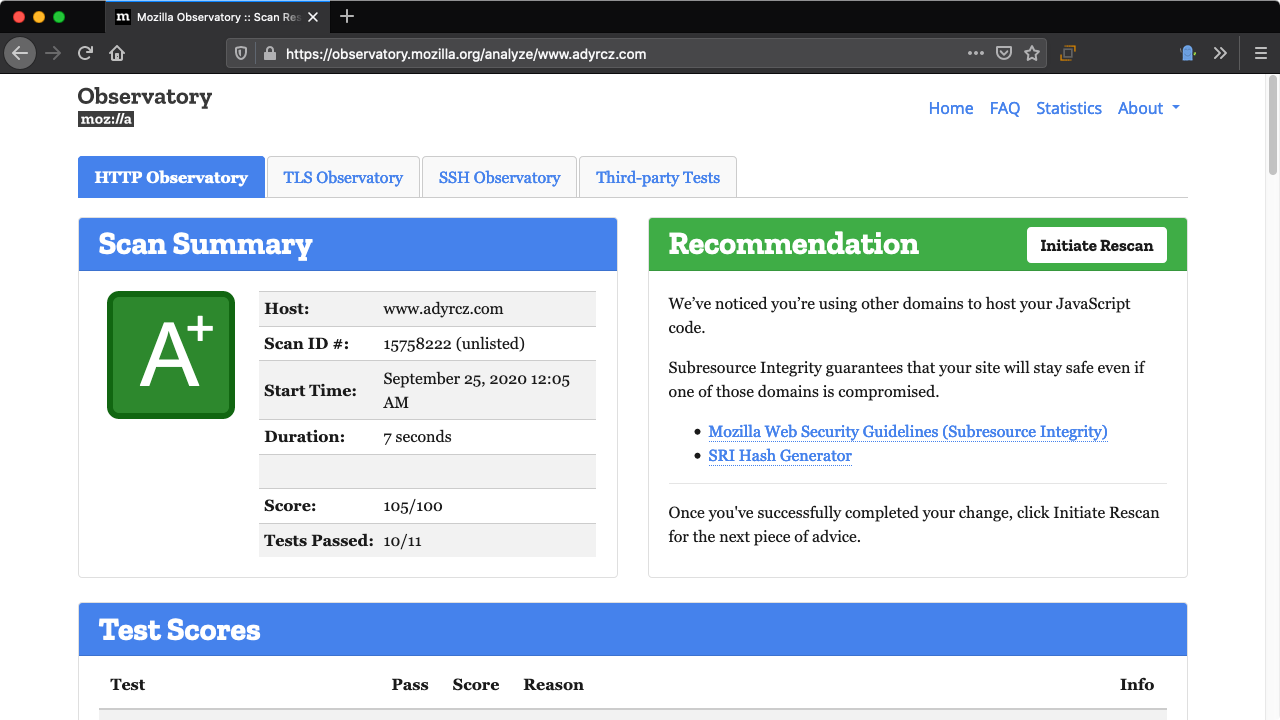Viewport: 1280px width, 720px height.
Task: Click the back navigation arrow
Action: (20, 53)
